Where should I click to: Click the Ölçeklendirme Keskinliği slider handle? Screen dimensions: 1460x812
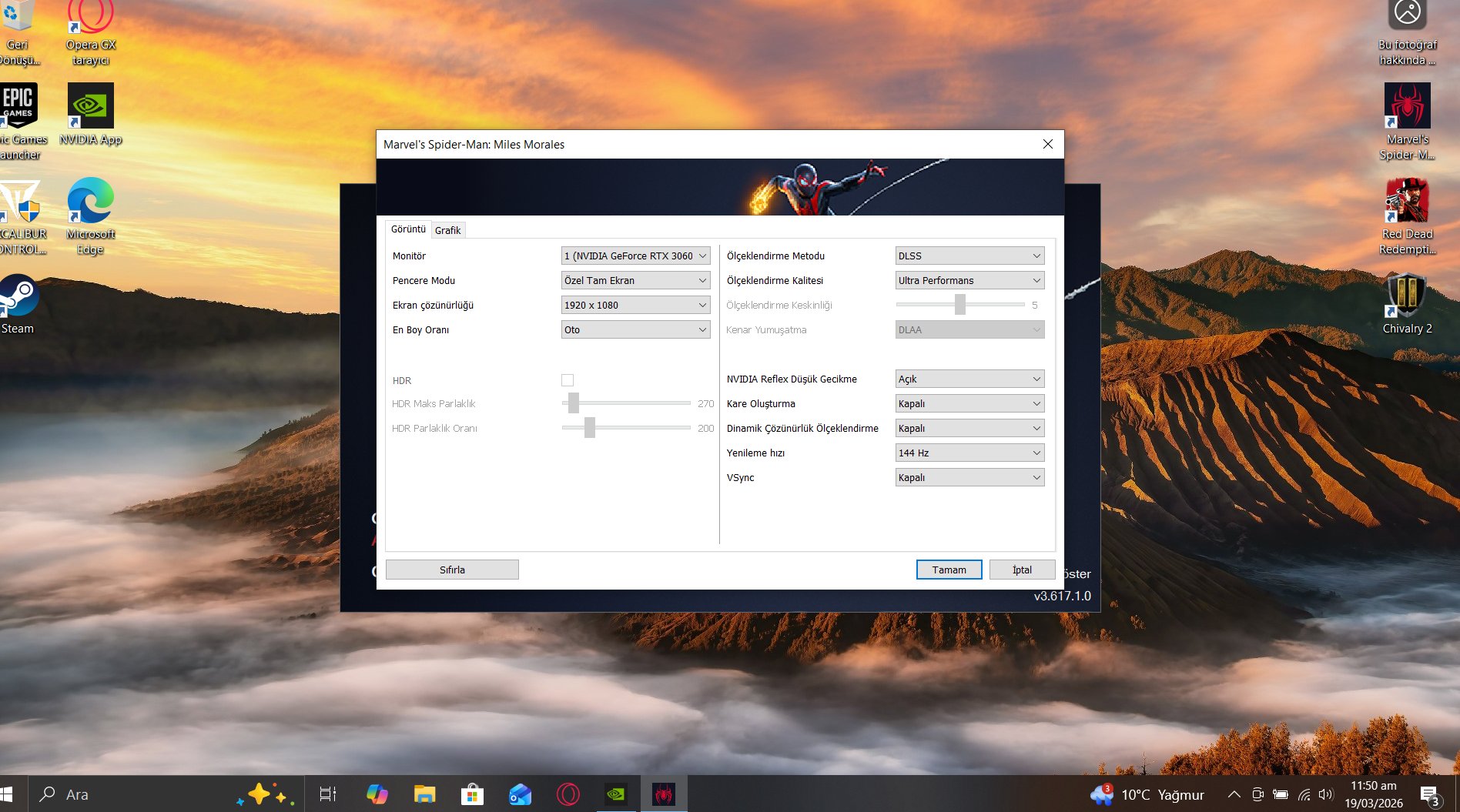click(x=959, y=305)
